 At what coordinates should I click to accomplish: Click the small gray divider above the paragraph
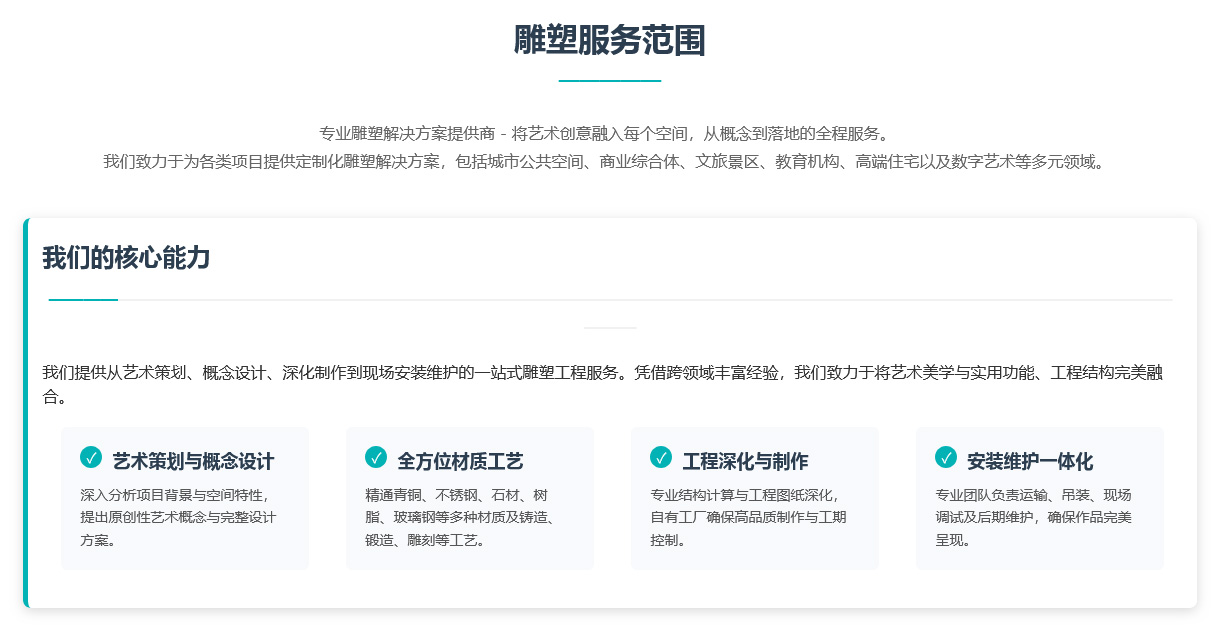click(609, 327)
